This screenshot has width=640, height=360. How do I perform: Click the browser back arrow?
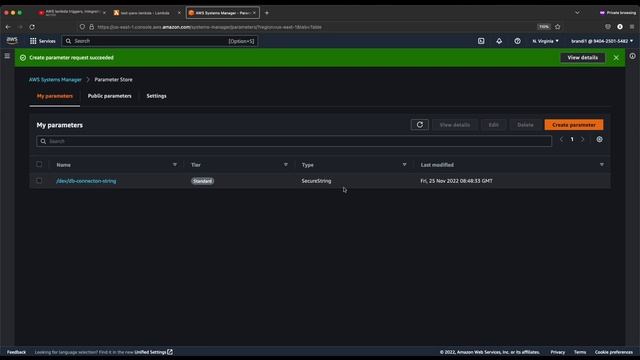[8, 27]
